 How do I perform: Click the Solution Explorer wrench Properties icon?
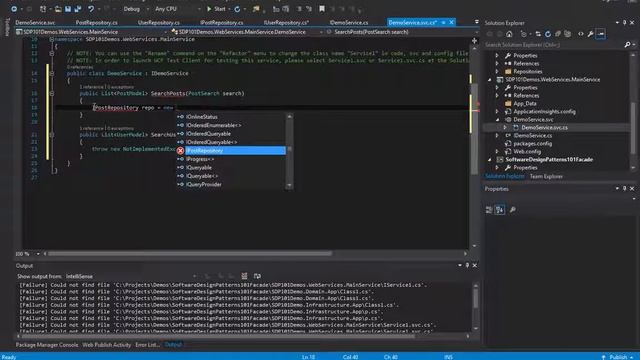(590, 34)
